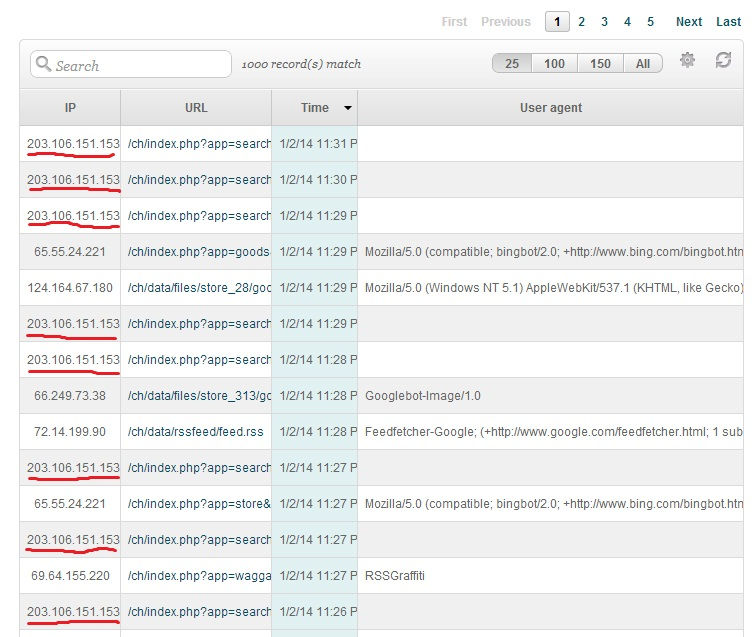This screenshot has width=752, height=637.
Task: Sort by the URL column header
Action: pyautogui.click(x=196, y=108)
